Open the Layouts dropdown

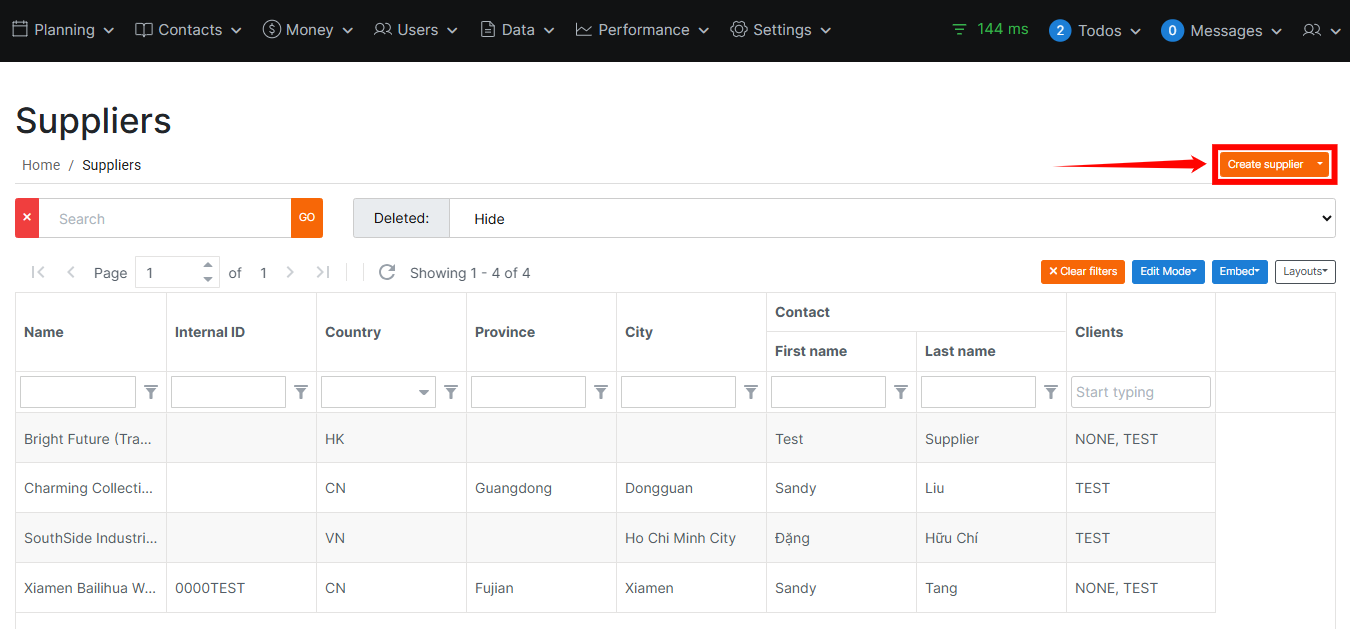pos(1305,272)
